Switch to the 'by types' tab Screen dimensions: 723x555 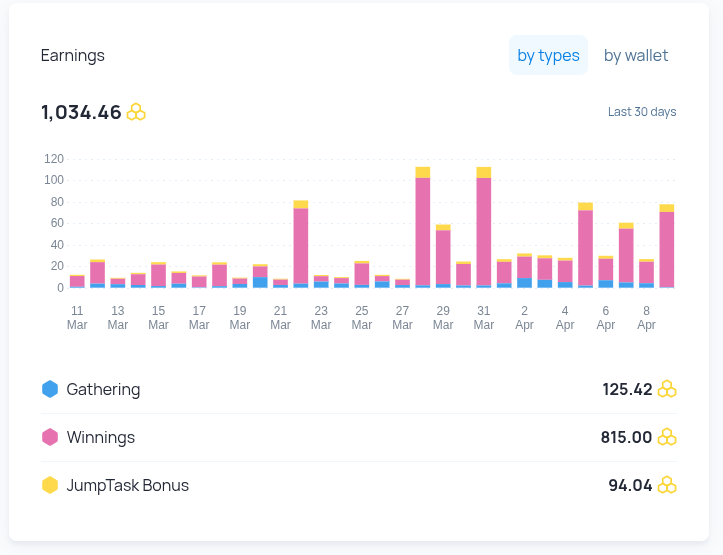click(548, 56)
